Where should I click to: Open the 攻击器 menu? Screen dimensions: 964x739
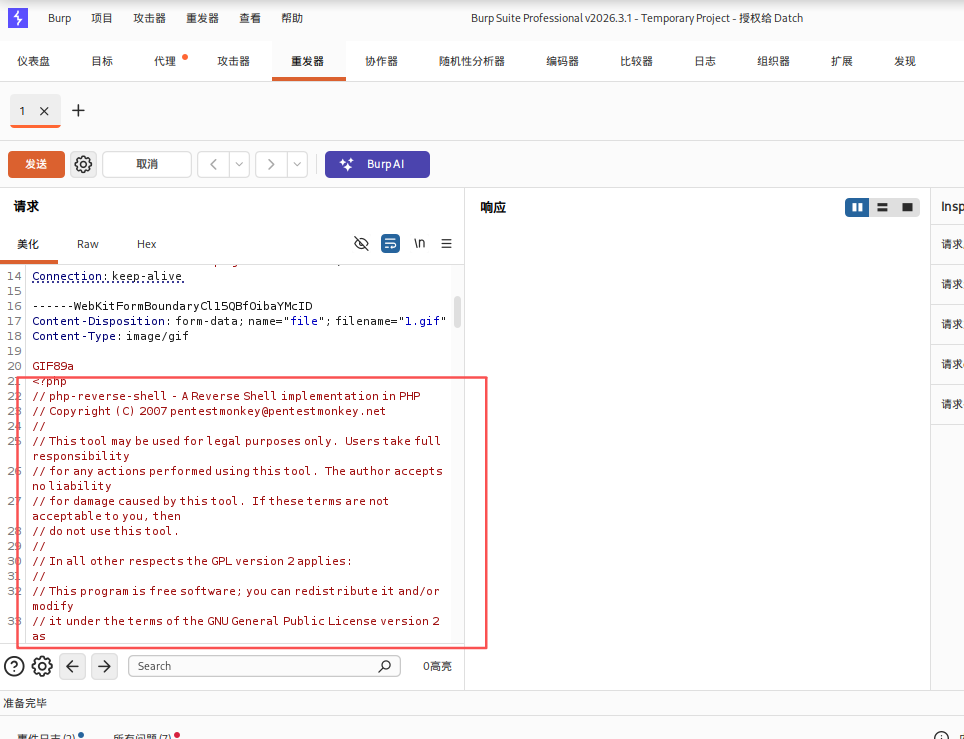(149, 18)
